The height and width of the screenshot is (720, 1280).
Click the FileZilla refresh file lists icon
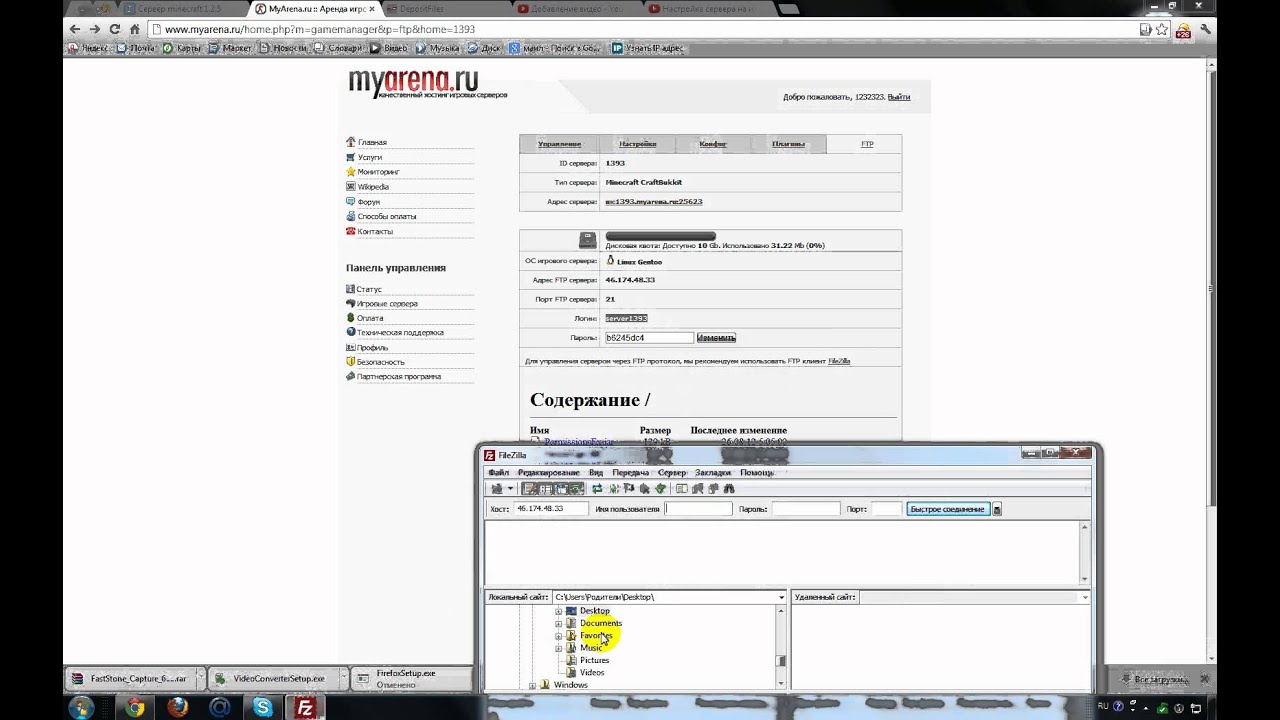point(597,489)
